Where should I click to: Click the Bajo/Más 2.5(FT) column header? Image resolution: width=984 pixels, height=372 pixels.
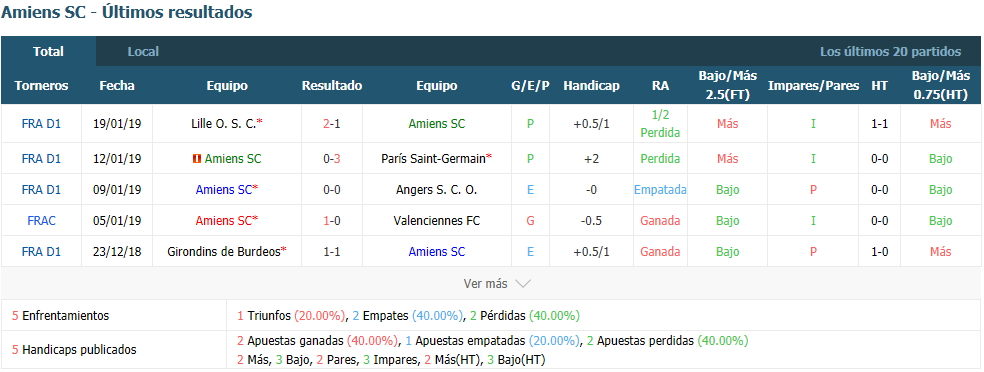(x=727, y=86)
